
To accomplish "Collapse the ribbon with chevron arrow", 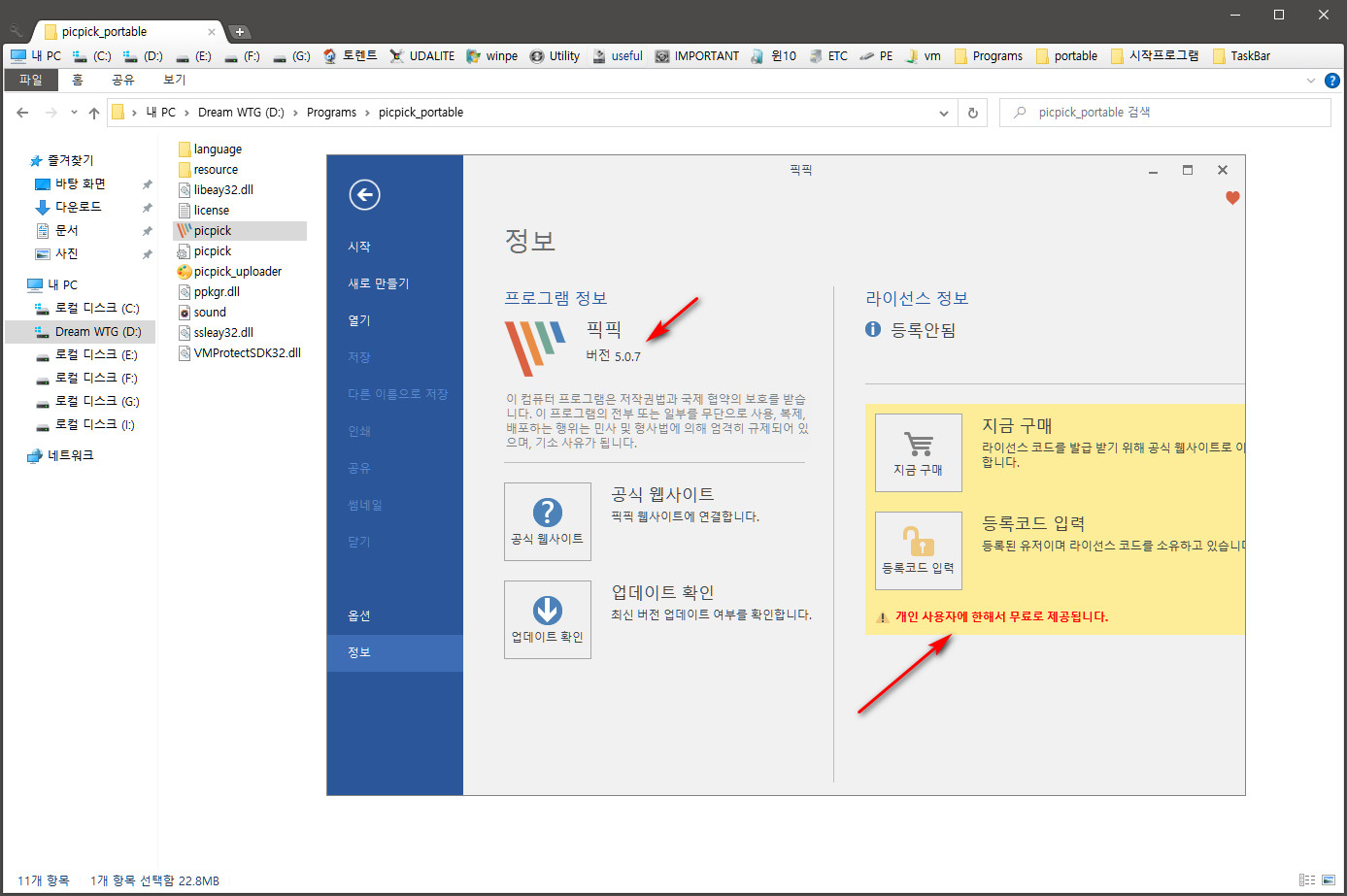I will [1310, 81].
